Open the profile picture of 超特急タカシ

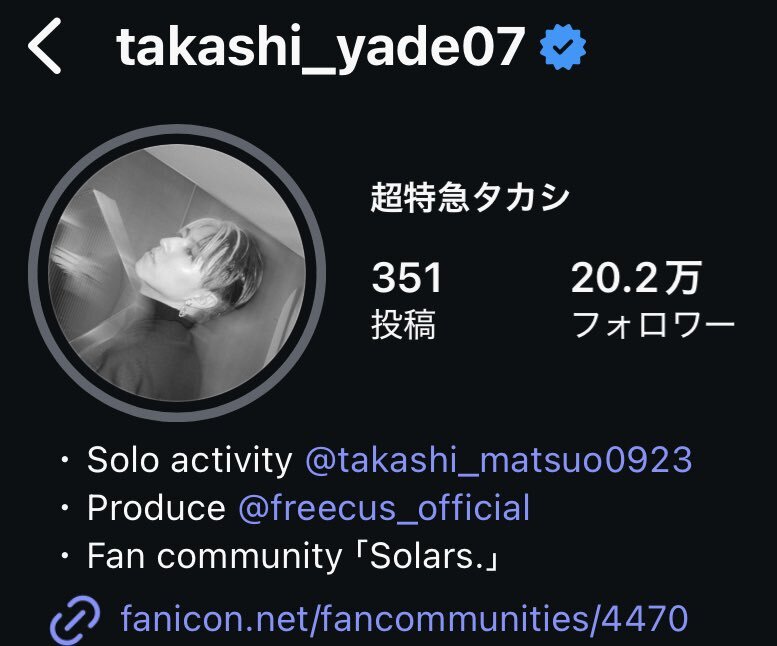[177, 273]
